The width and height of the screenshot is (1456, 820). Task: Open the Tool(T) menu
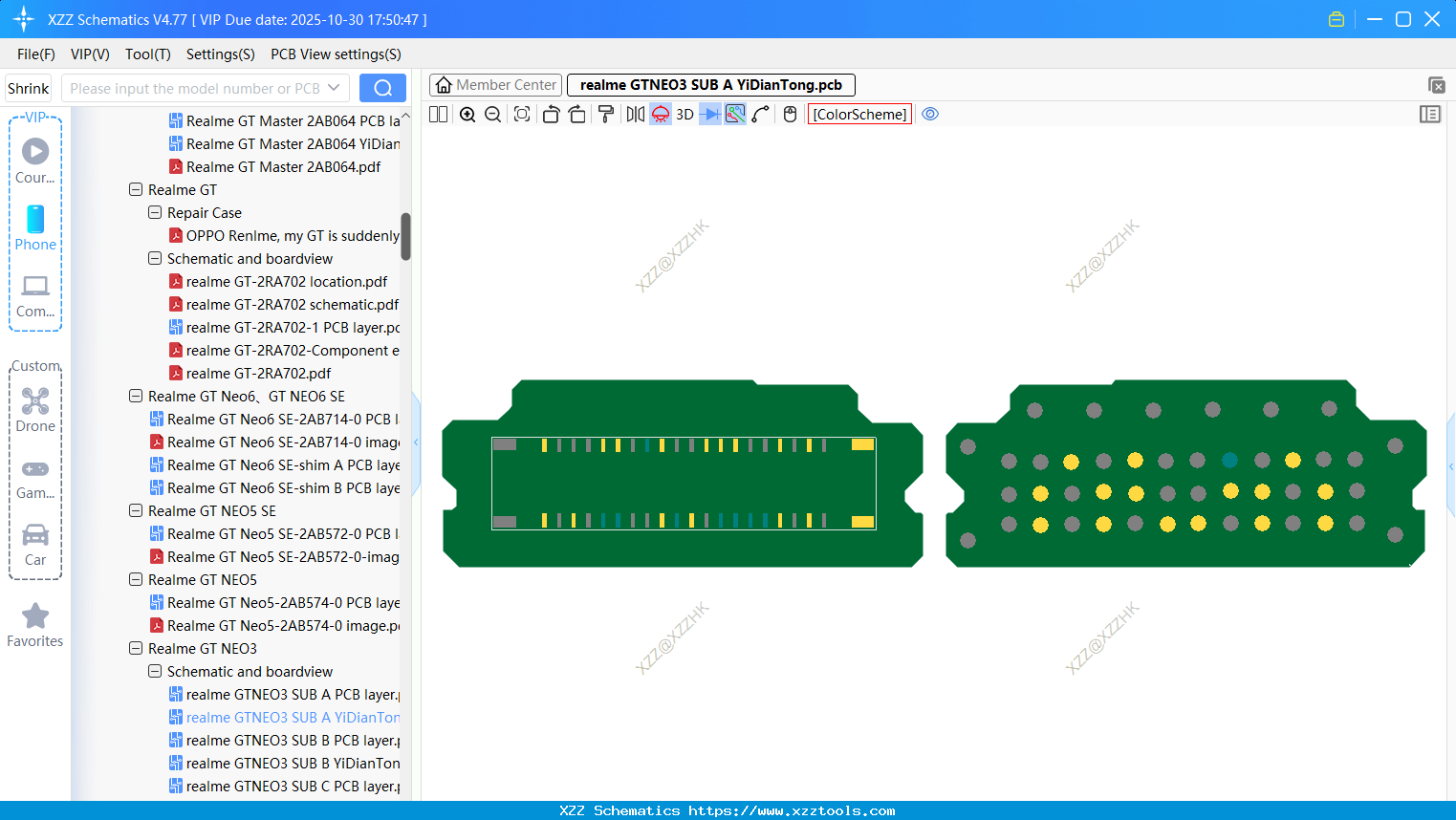148,54
